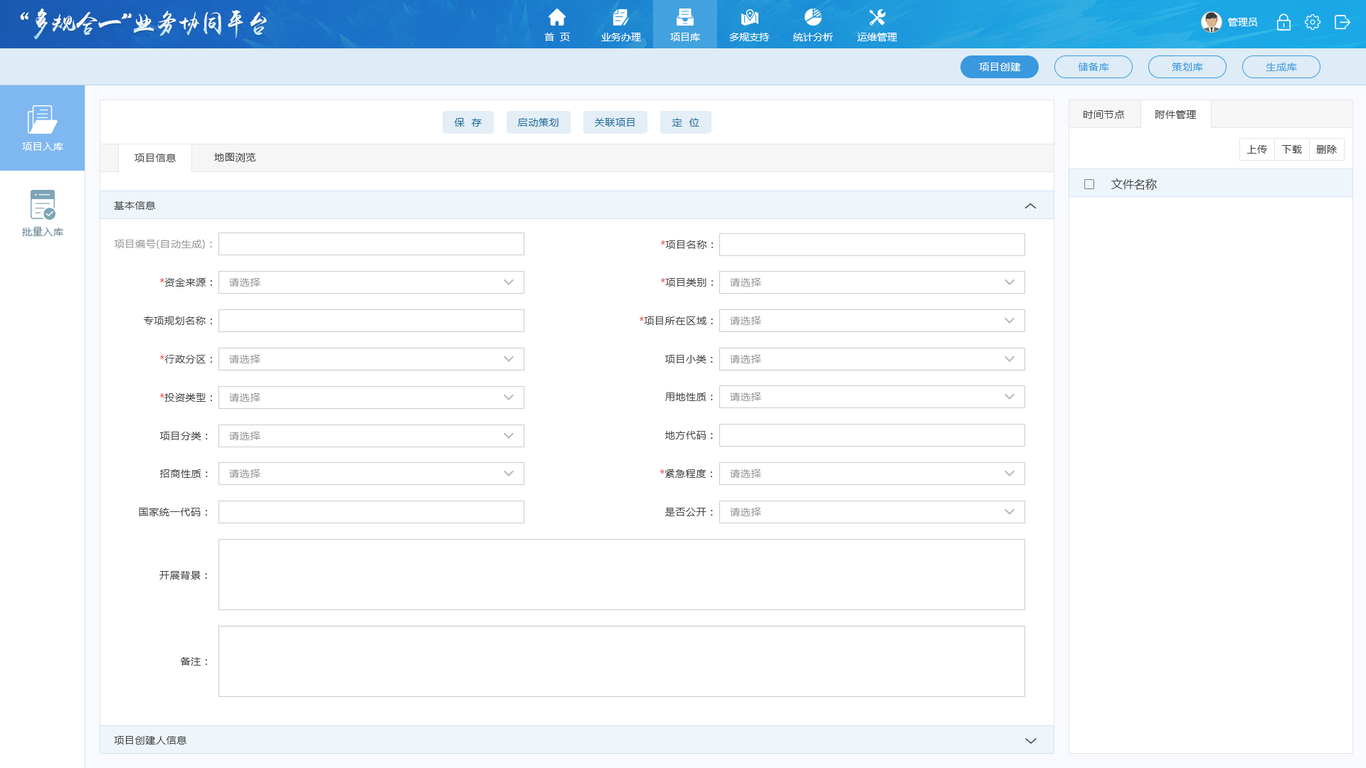Viewport: 1366px width, 768px height.
Task: Collapse the 基本信息 section
Action: [x=1031, y=206]
